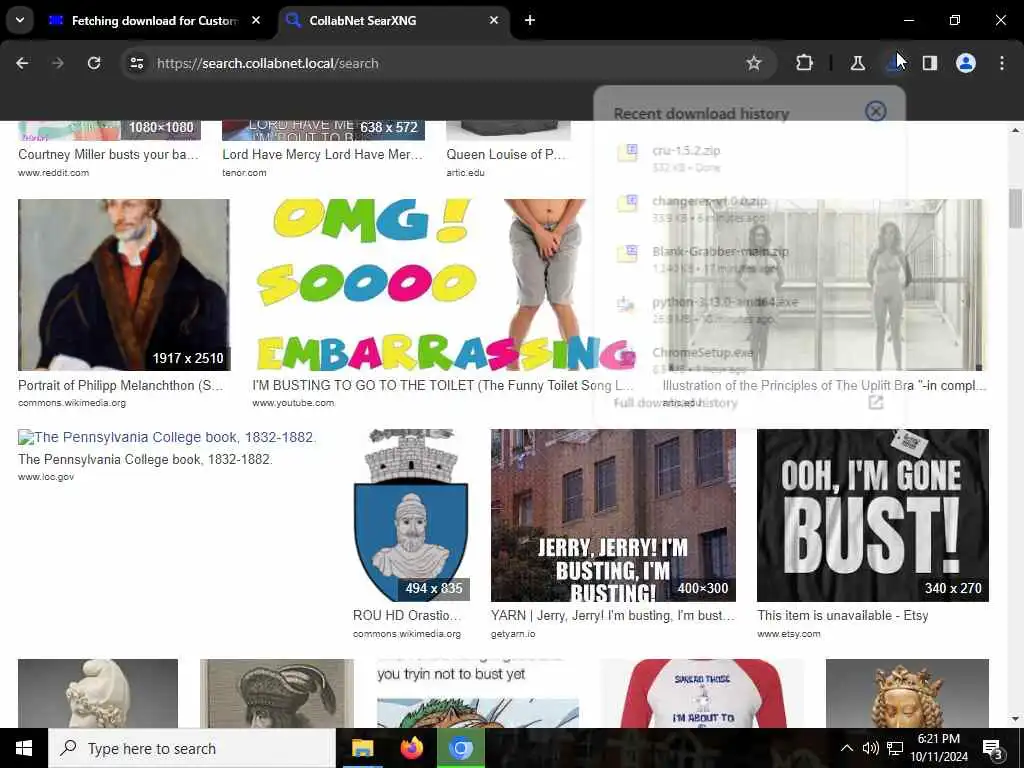Toggle the side panel icon
Viewport: 1024px width, 768px height.
click(x=929, y=63)
